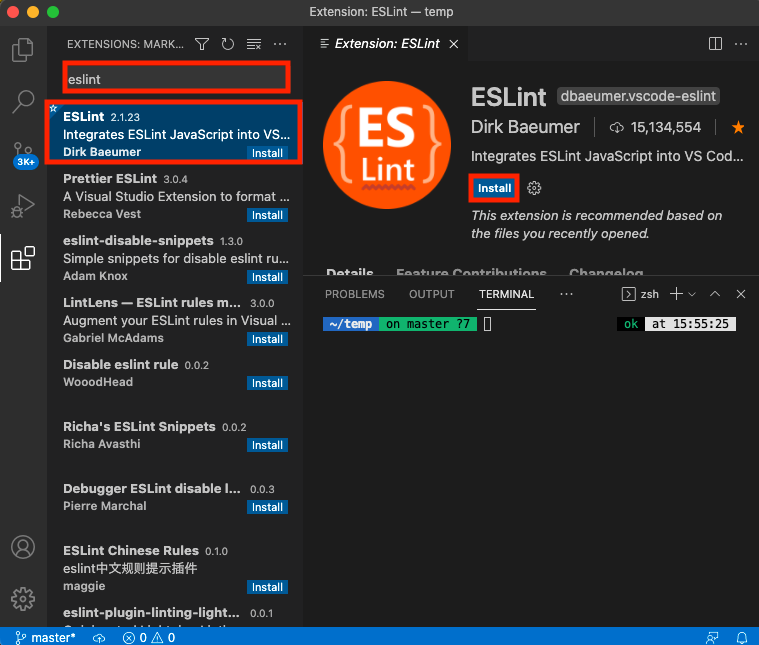Close the Extension: ESLint tab
Screen dimensions: 759x645
tap(454, 44)
